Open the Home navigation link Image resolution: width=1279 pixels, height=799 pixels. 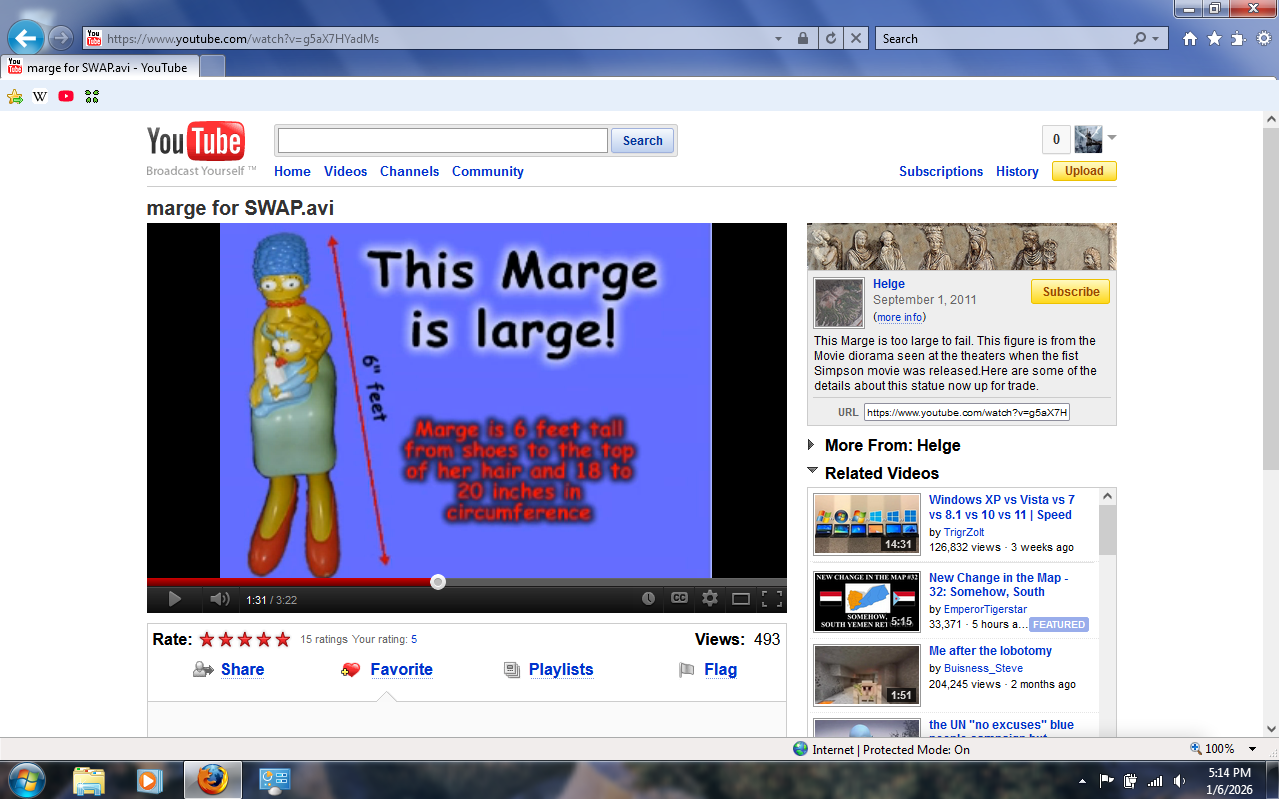click(x=292, y=171)
